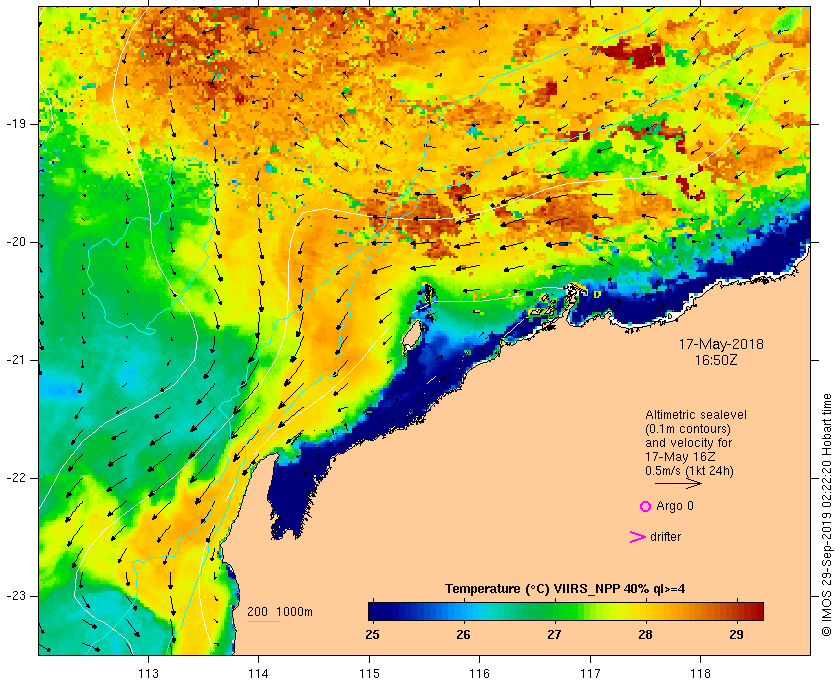Image resolution: width=840 pixels, height=680 pixels.
Task: Click the dark red end of color bar
Action: pos(758,611)
